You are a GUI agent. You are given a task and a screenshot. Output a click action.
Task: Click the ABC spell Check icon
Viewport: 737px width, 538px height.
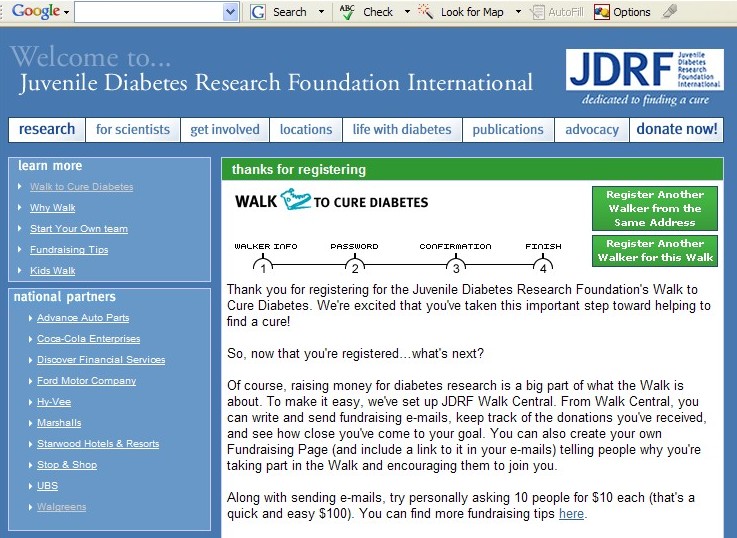pos(347,12)
